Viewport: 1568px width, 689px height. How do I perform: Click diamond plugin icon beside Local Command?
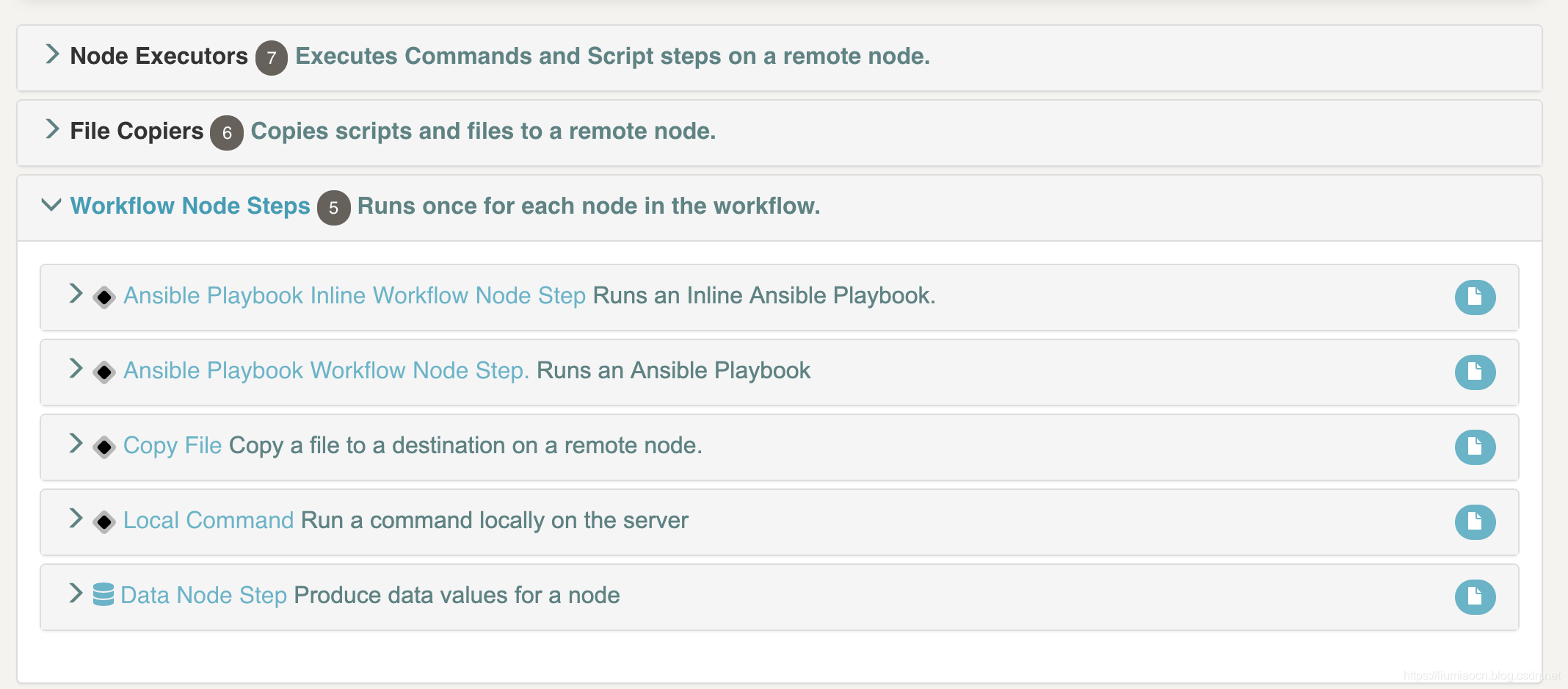(104, 522)
